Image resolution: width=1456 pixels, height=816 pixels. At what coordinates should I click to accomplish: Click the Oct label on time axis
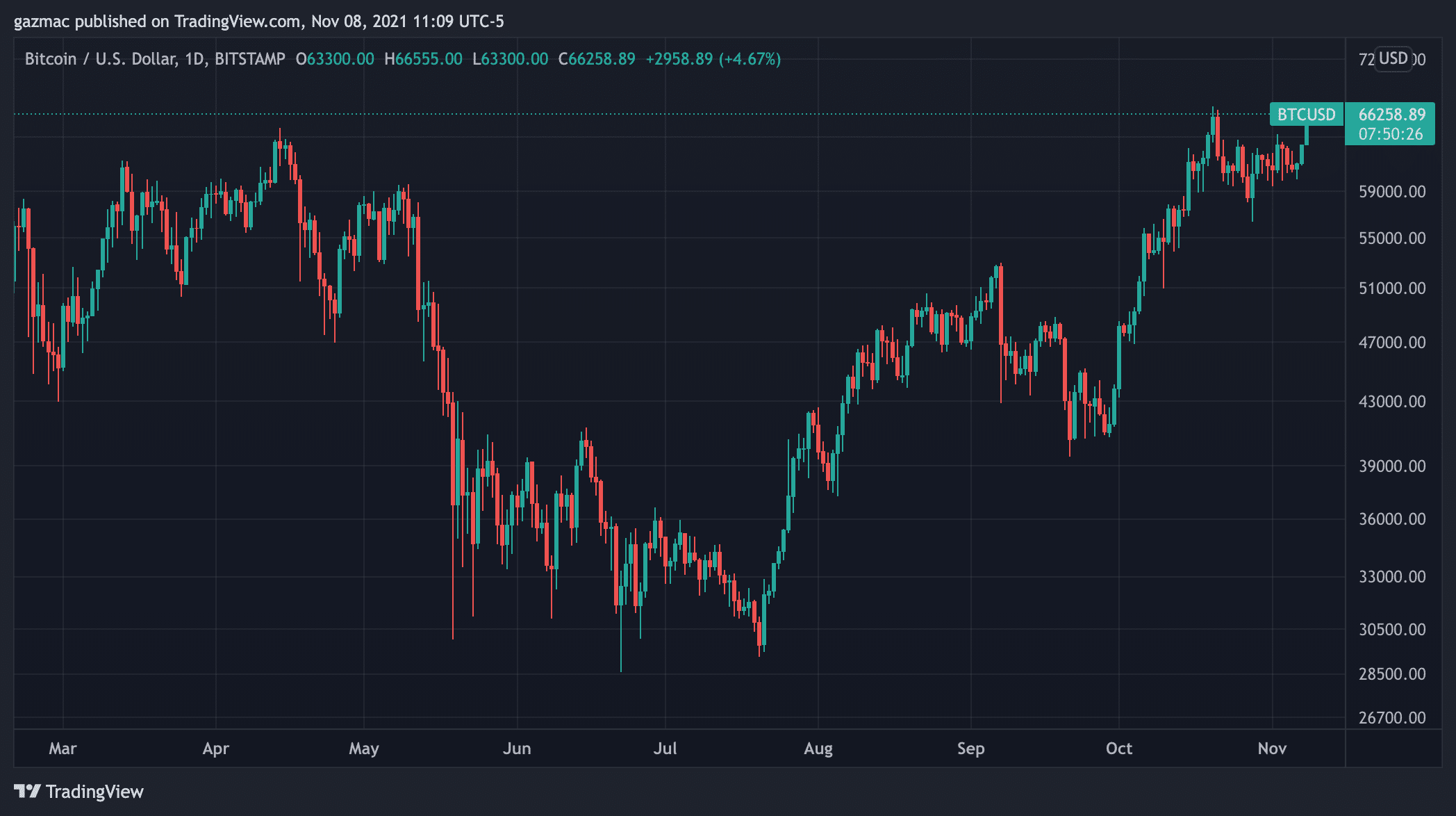[1119, 749]
